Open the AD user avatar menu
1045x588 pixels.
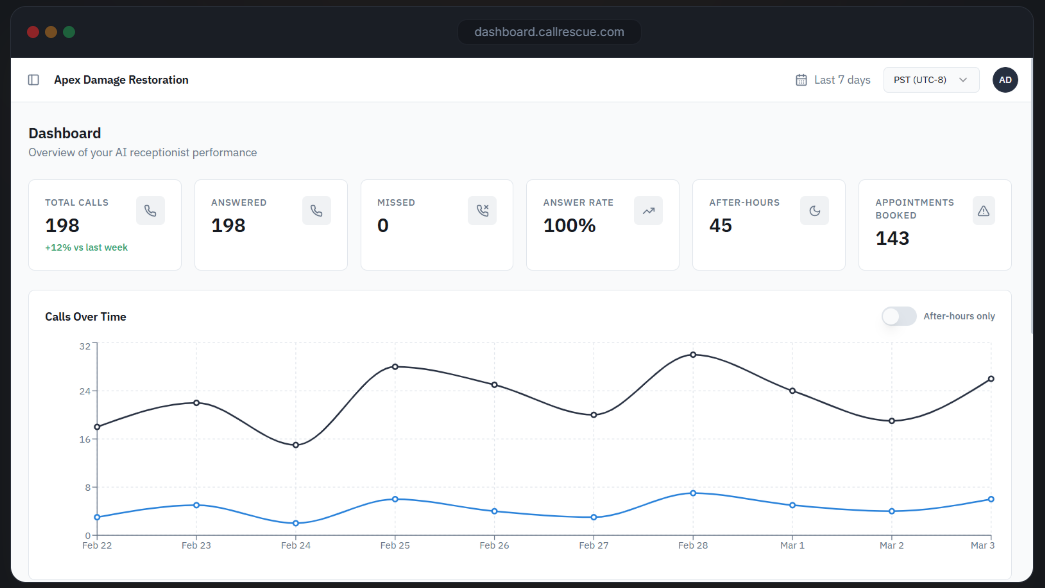1005,80
